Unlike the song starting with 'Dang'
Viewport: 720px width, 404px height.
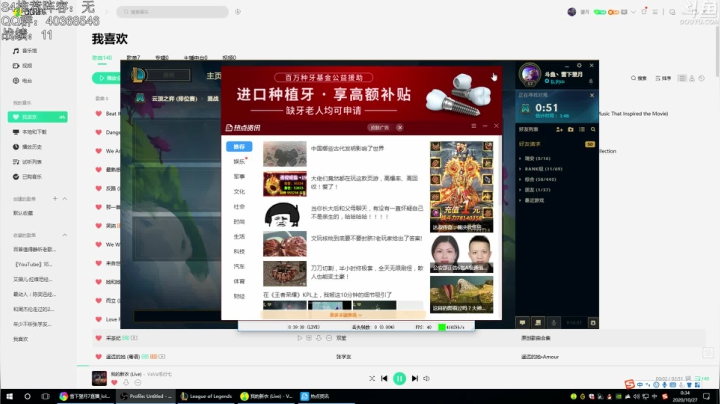98,132
